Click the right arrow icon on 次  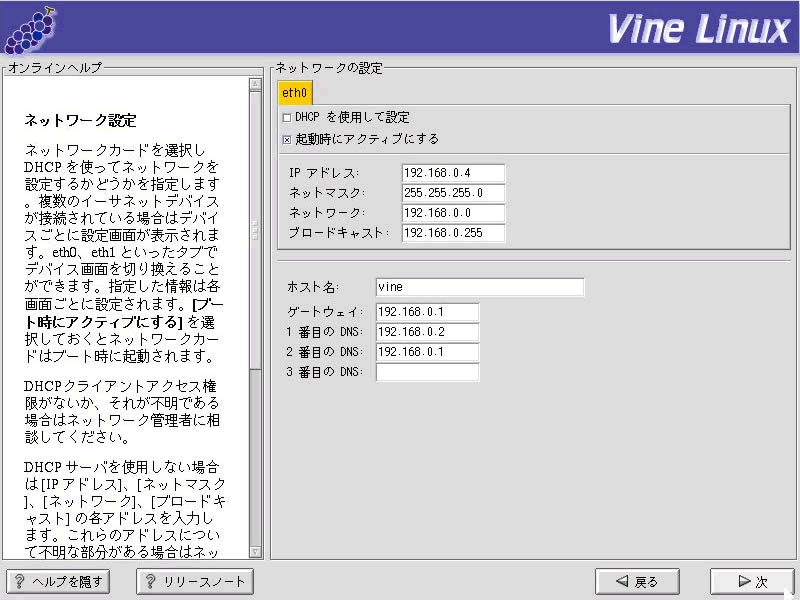(744, 581)
